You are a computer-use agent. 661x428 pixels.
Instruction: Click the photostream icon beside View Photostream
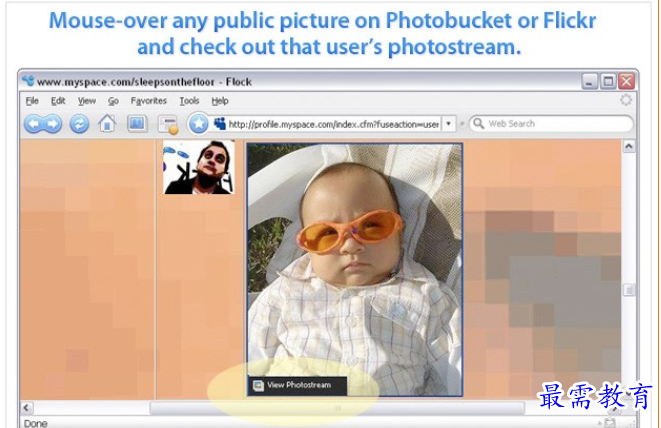258,385
